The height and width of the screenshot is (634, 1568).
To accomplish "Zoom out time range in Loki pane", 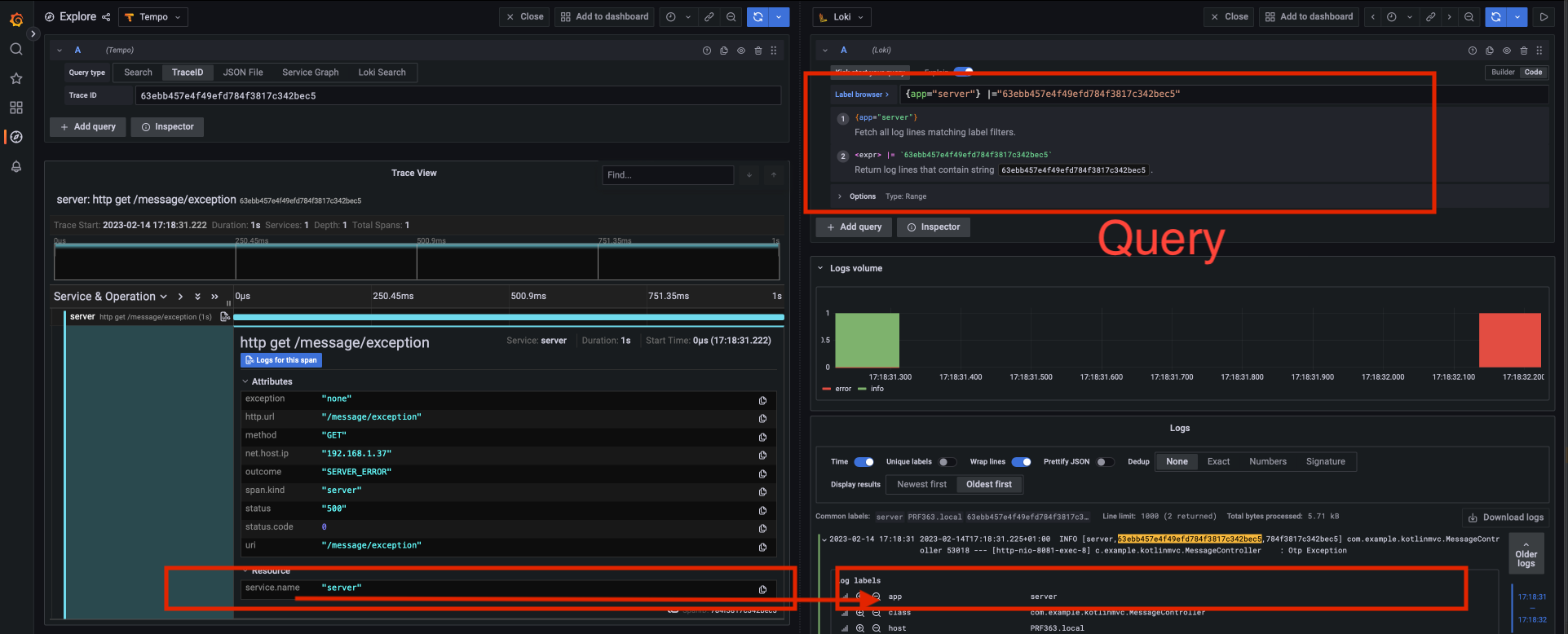I will [1469, 16].
